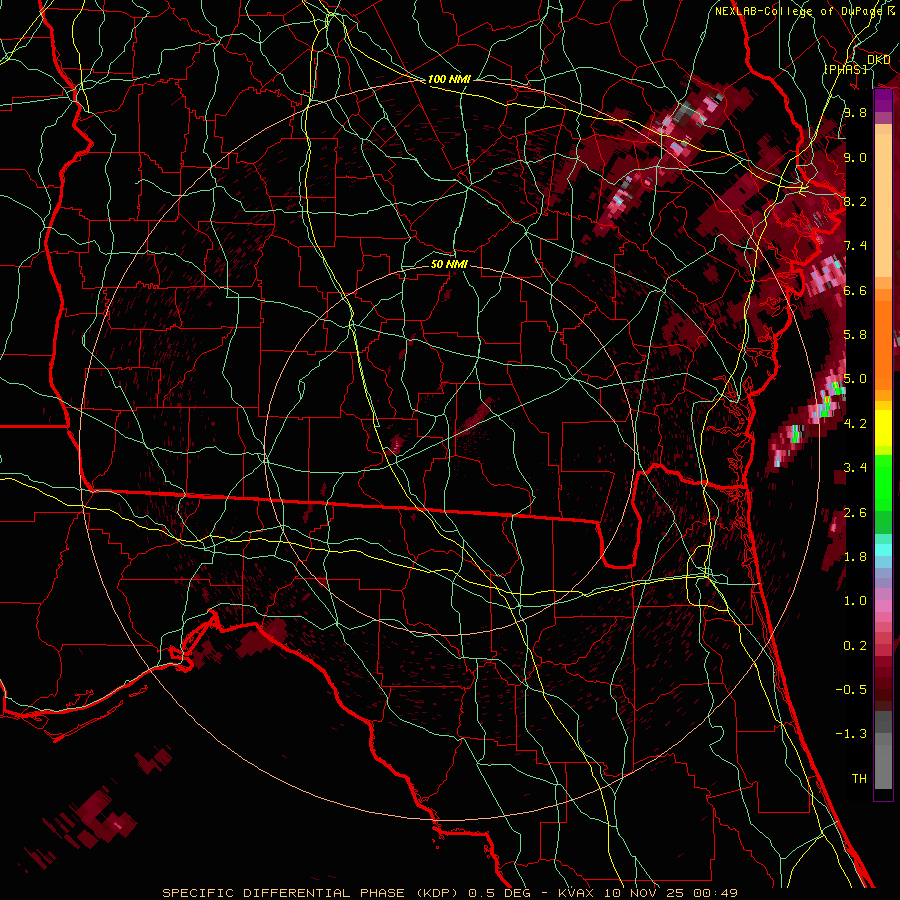This screenshot has height=900, width=900.
Task: Click the 1.0 color scale value
Action: pyautogui.click(x=855, y=601)
